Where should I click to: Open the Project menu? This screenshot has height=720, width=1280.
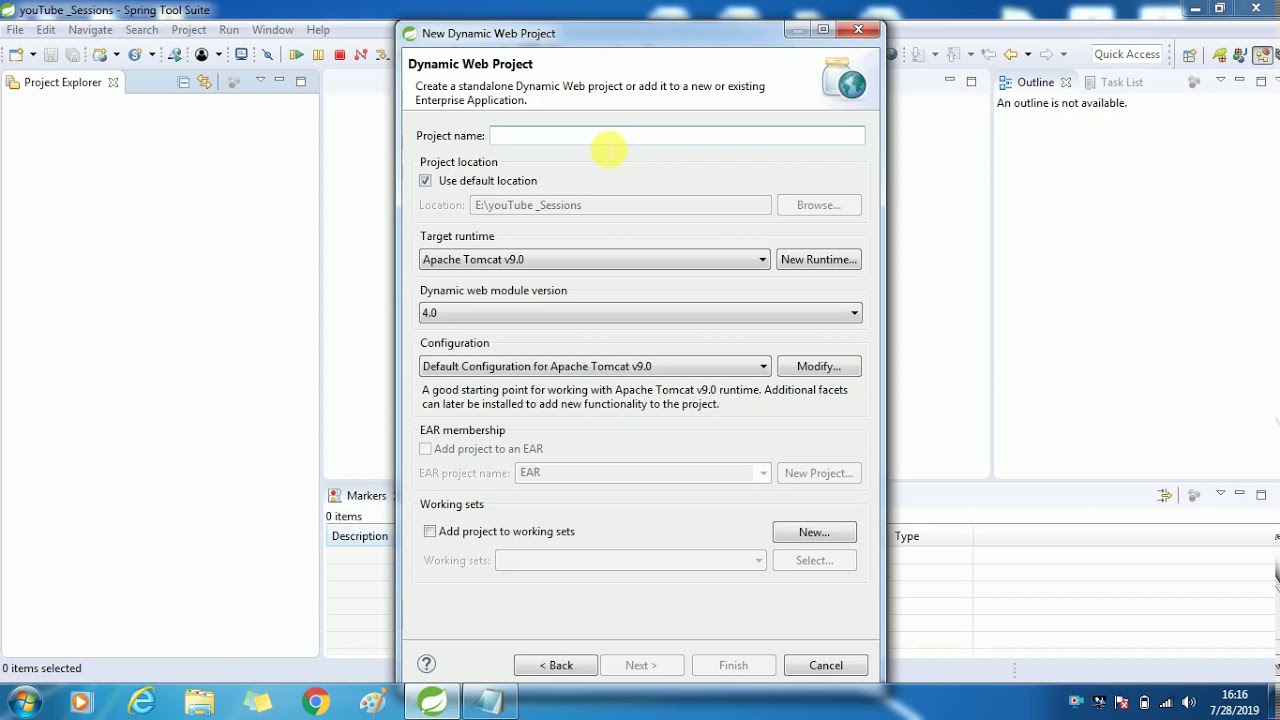(188, 30)
